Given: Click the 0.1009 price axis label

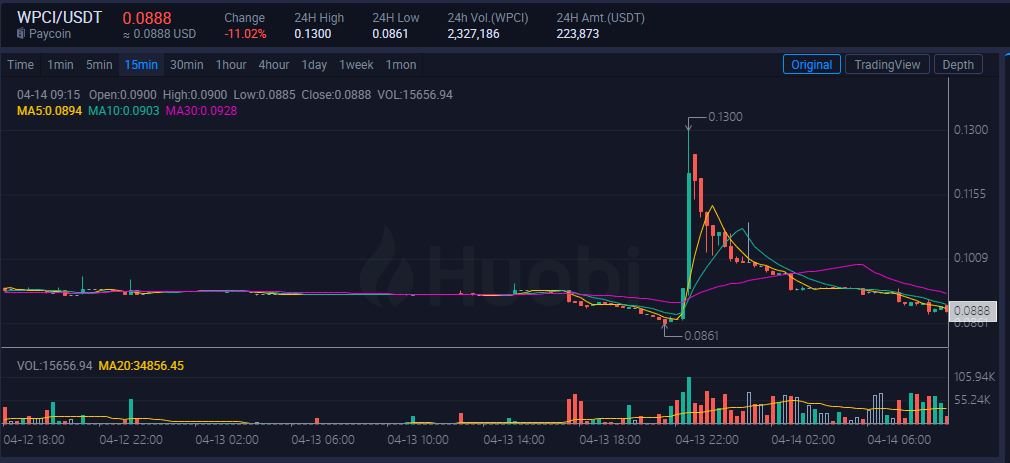Looking at the screenshot, I should coord(971,258).
